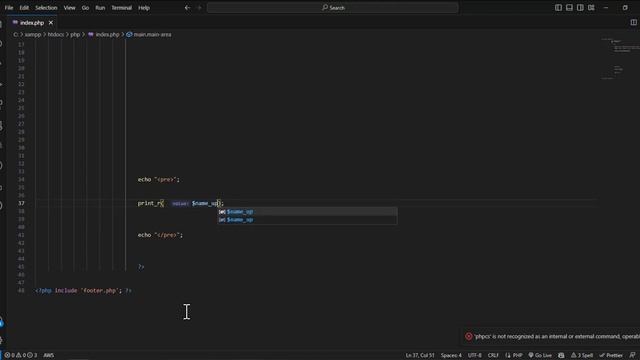Open the Run menu
Image resolution: width=640 pixels, height=360 pixels.
(100, 8)
